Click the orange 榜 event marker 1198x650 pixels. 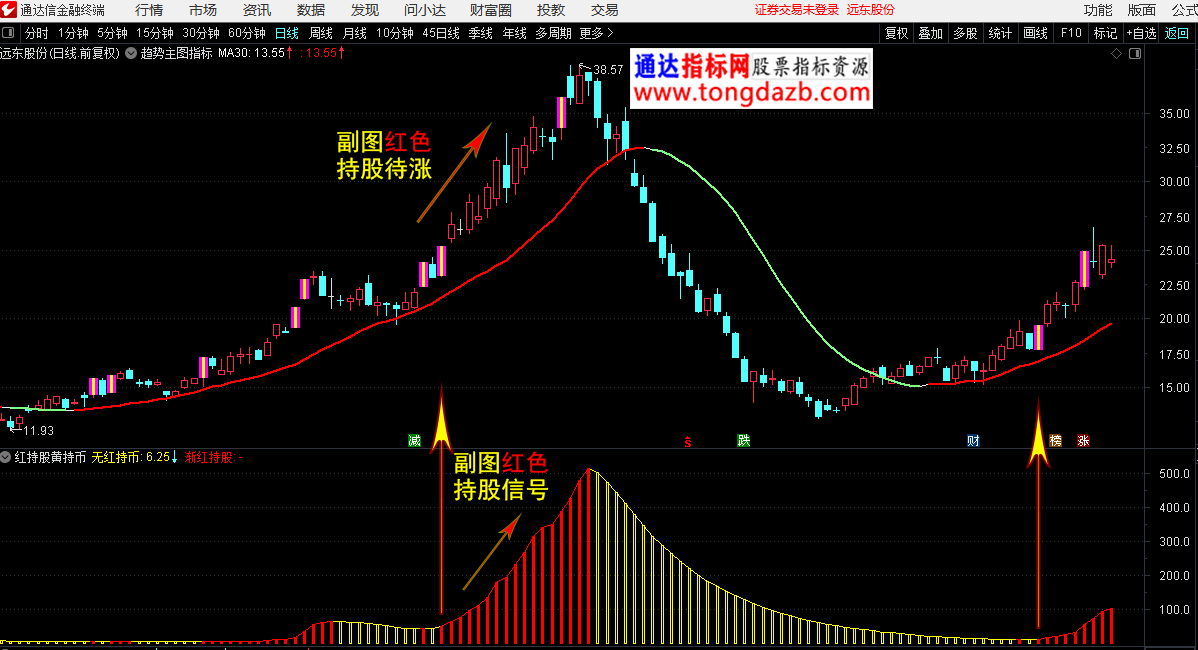(x=1055, y=440)
